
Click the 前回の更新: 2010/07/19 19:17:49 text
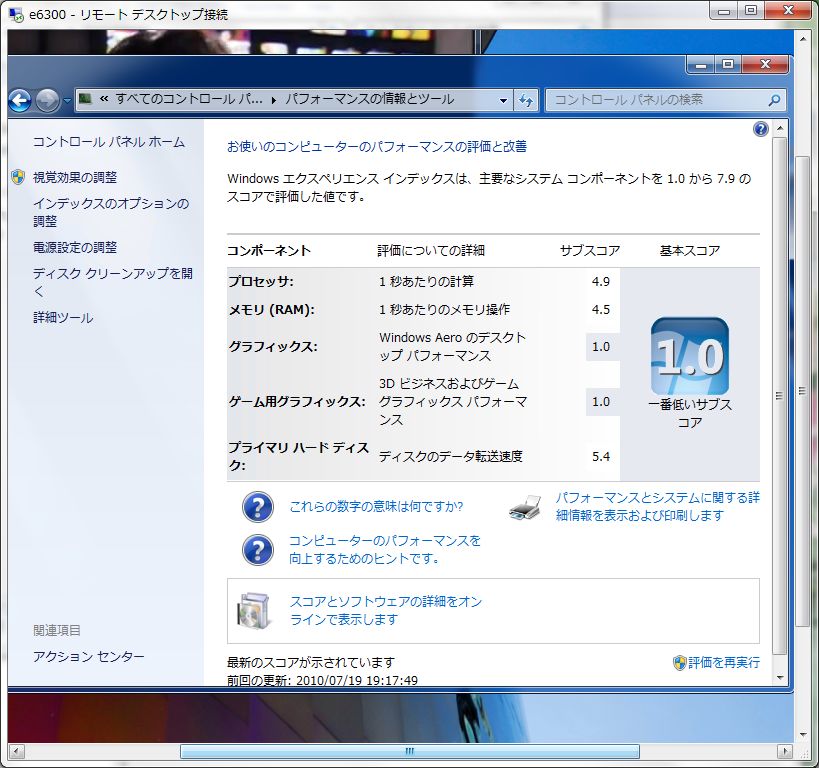coord(322,680)
